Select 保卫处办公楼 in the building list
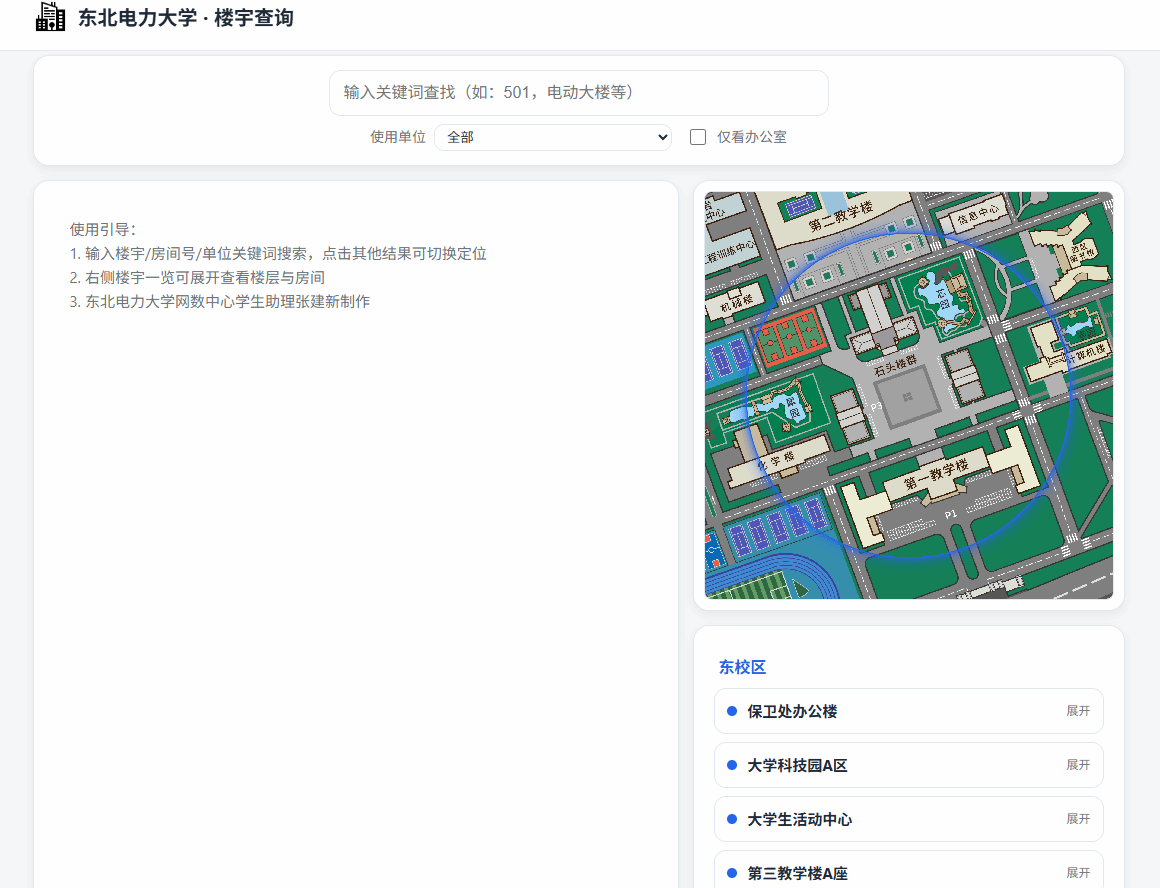 (792, 711)
